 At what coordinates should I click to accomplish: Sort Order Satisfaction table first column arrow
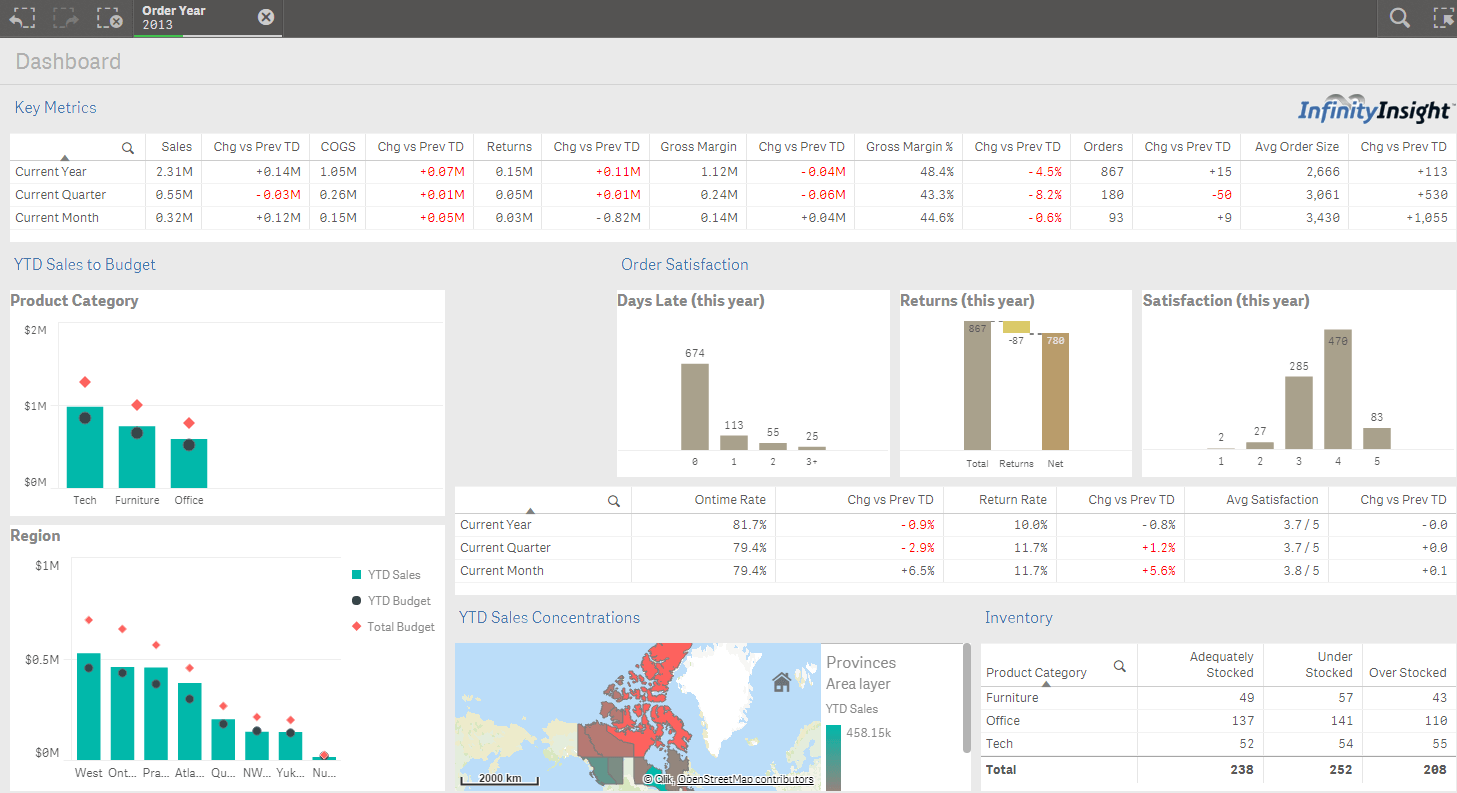pos(530,510)
